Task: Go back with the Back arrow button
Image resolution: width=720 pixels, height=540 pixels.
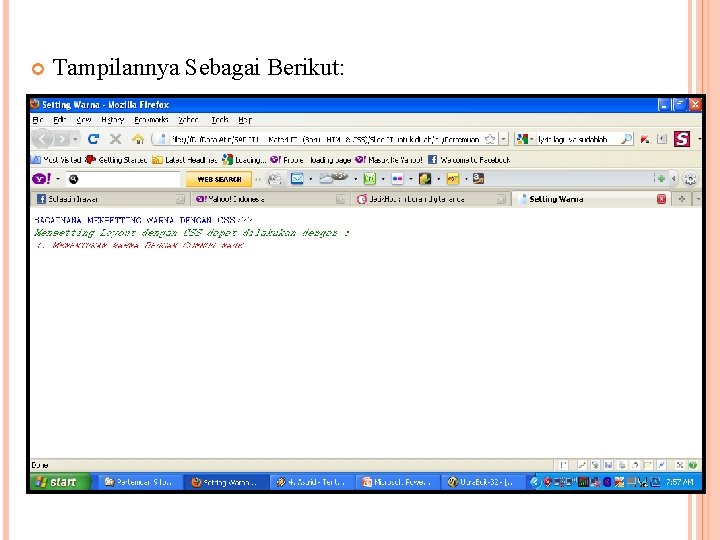Action: click(42, 139)
